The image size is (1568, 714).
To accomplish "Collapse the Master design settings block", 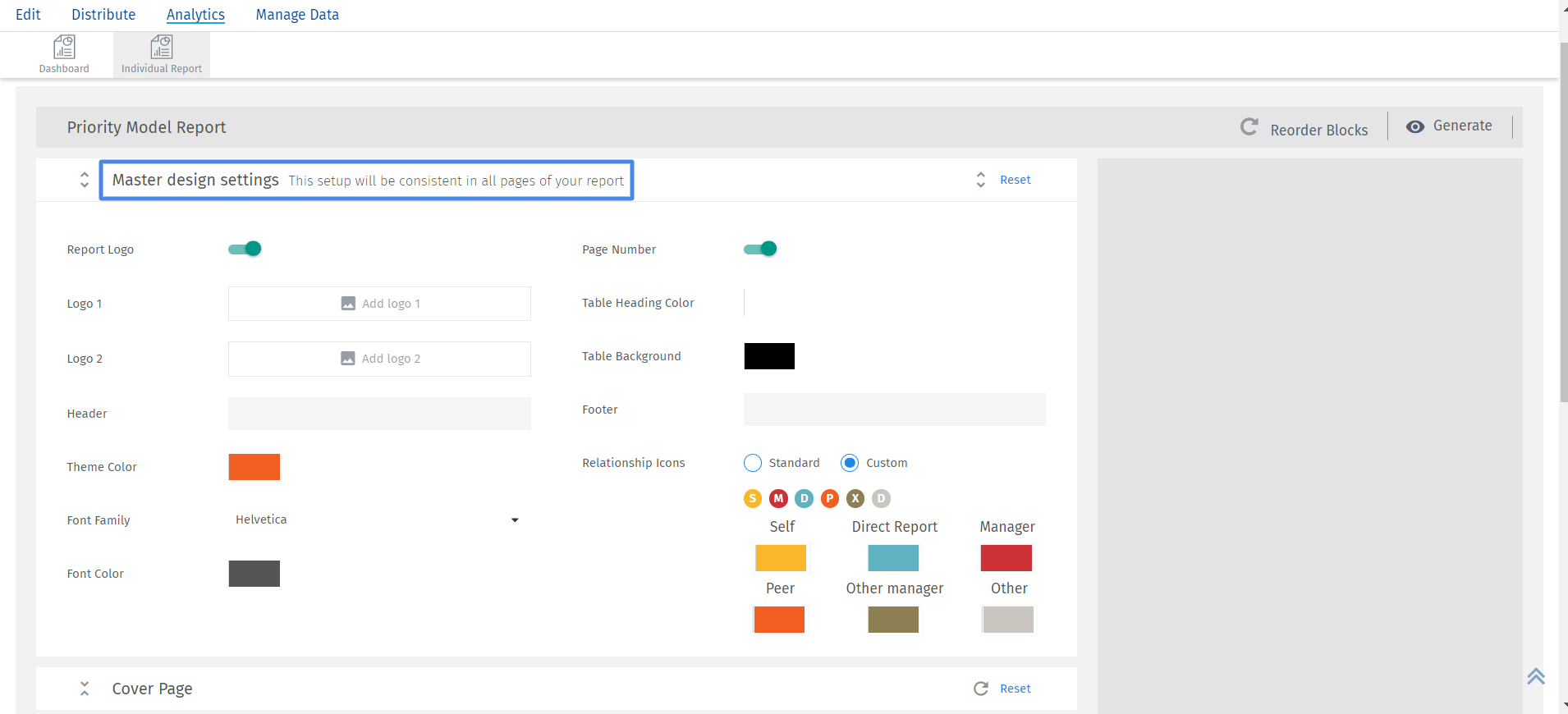I will [x=85, y=180].
